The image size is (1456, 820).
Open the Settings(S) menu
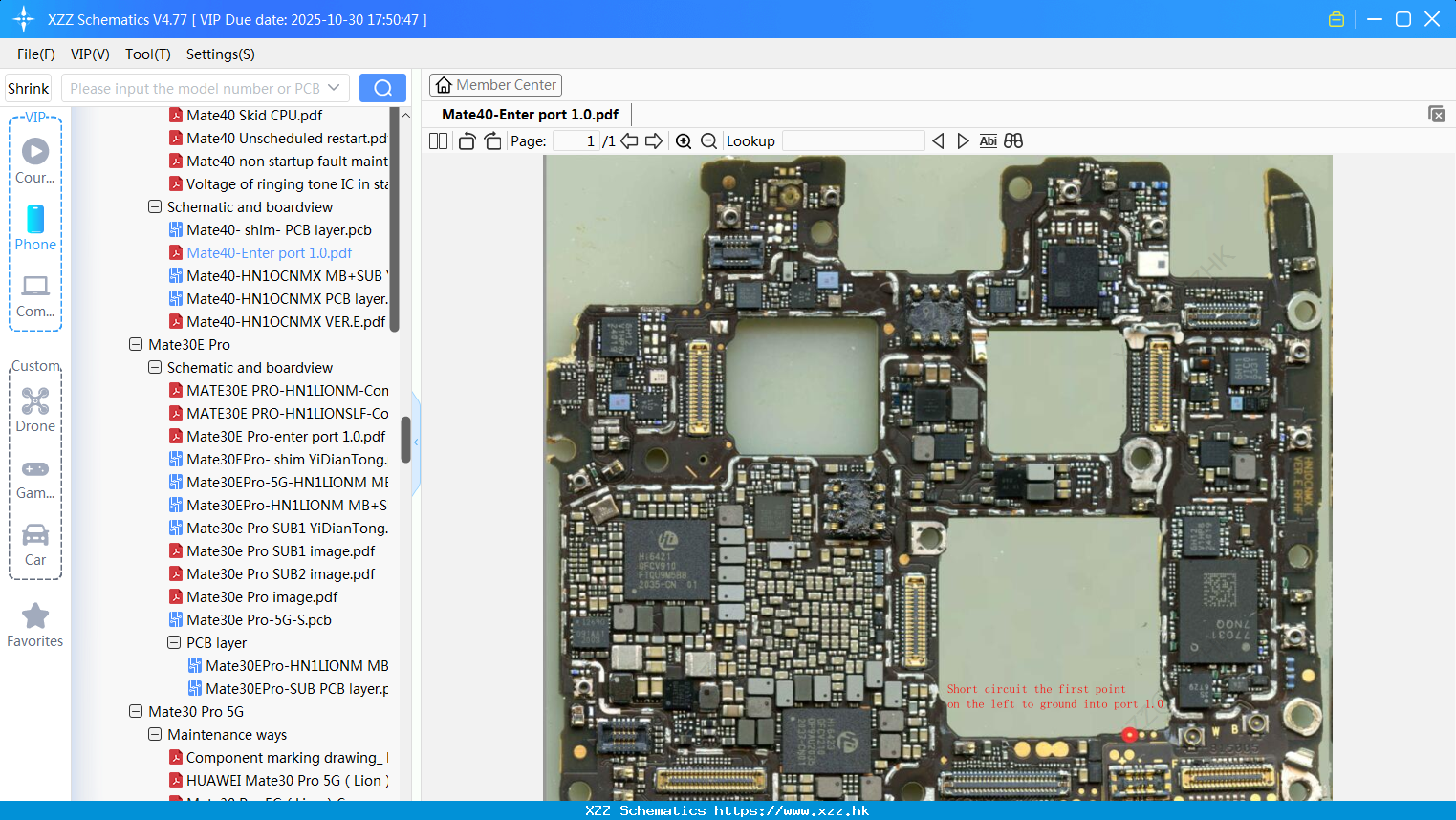pos(221,54)
